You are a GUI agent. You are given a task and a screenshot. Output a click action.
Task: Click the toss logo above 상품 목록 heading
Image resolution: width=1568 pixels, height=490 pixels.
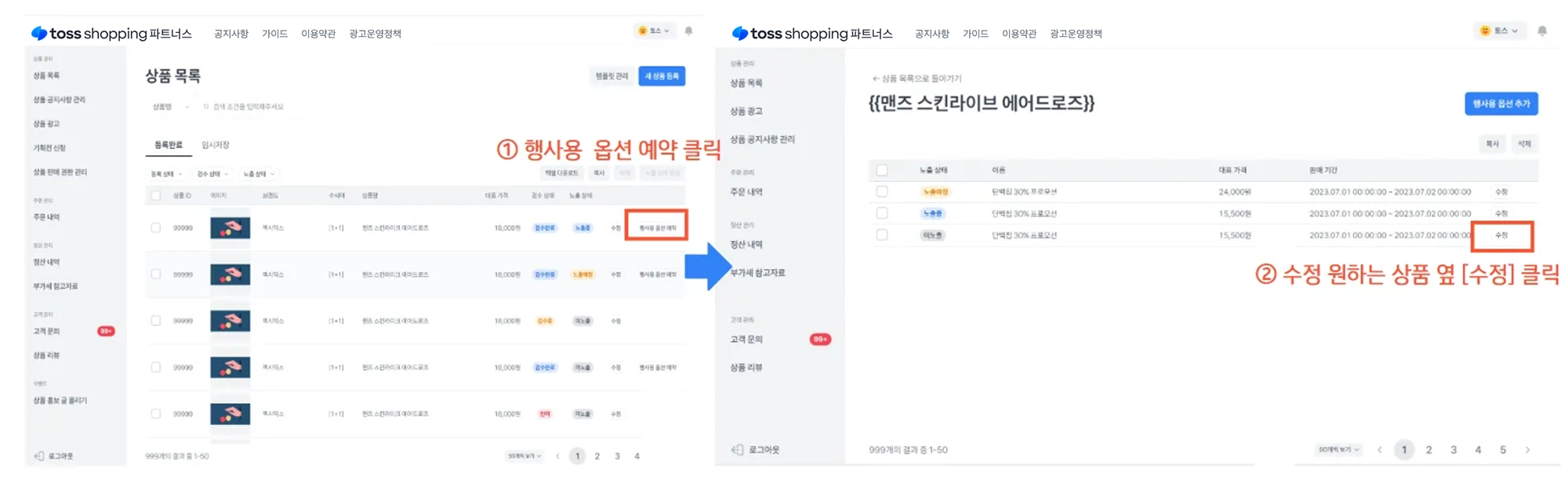tap(39, 33)
